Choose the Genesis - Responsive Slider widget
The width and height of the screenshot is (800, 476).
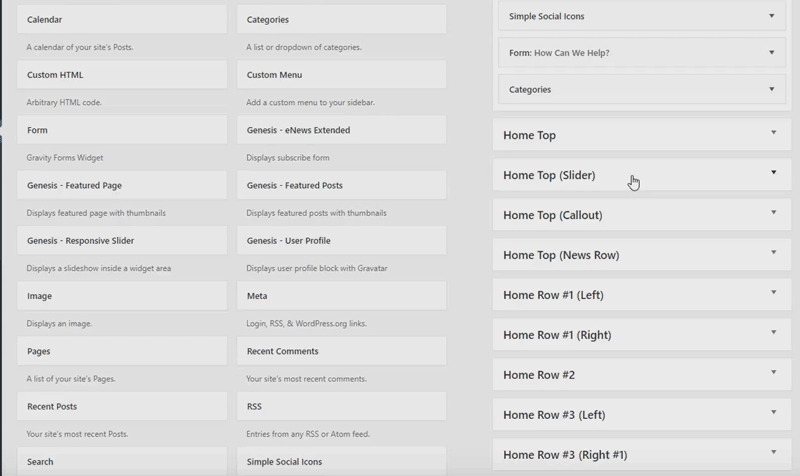click(122, 240)
